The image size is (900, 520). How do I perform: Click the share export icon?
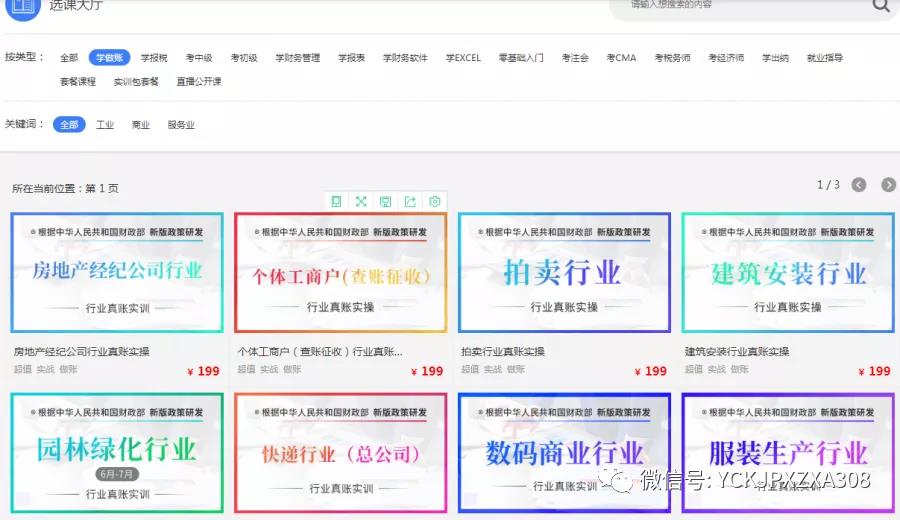[410, 201]
